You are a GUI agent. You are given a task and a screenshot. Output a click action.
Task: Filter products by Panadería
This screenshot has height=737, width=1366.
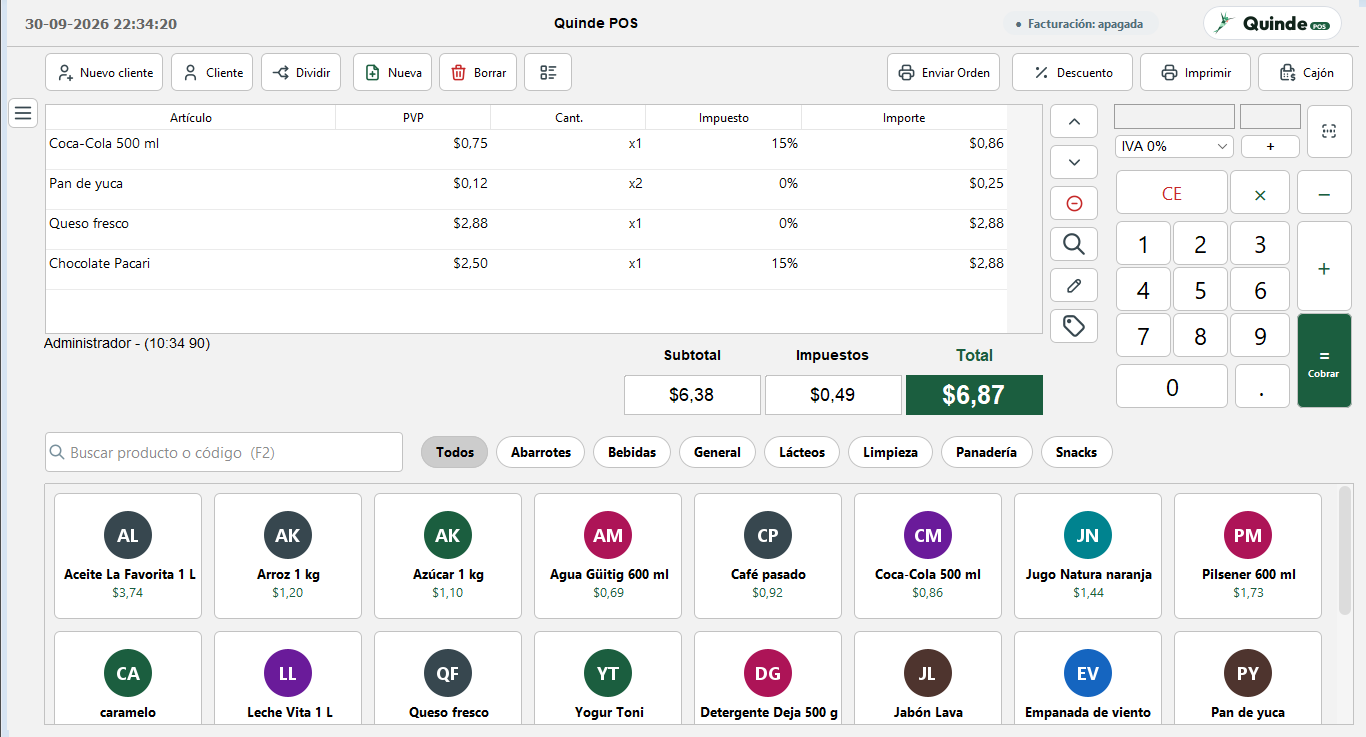tap(986, 452)
